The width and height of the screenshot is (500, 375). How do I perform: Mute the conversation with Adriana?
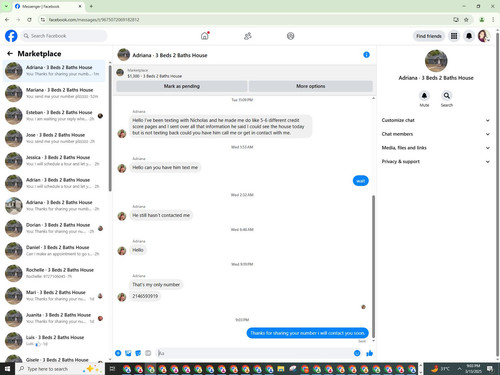424,96
